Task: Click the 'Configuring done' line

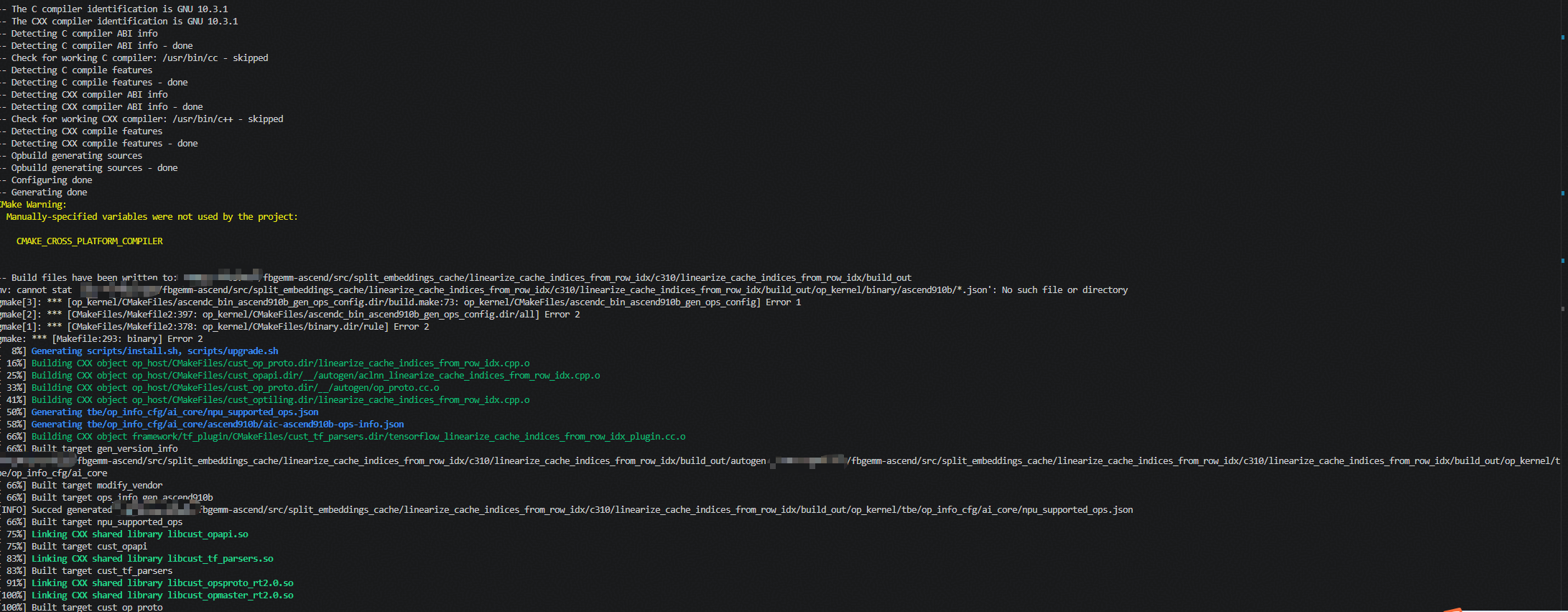Action: [47, 180]
